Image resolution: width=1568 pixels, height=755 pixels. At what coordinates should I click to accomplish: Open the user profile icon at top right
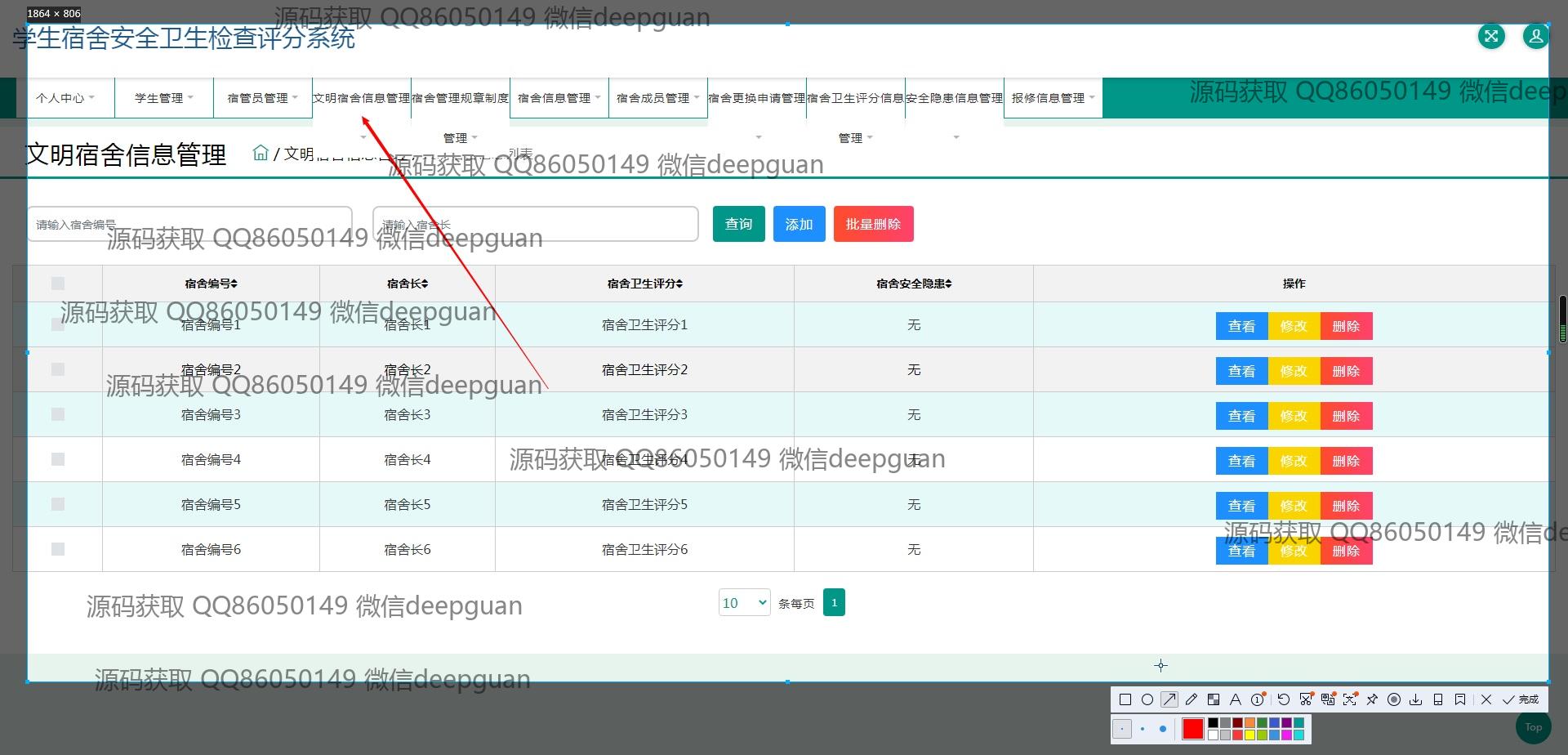pyautogui.click(x=1536, y=36)
